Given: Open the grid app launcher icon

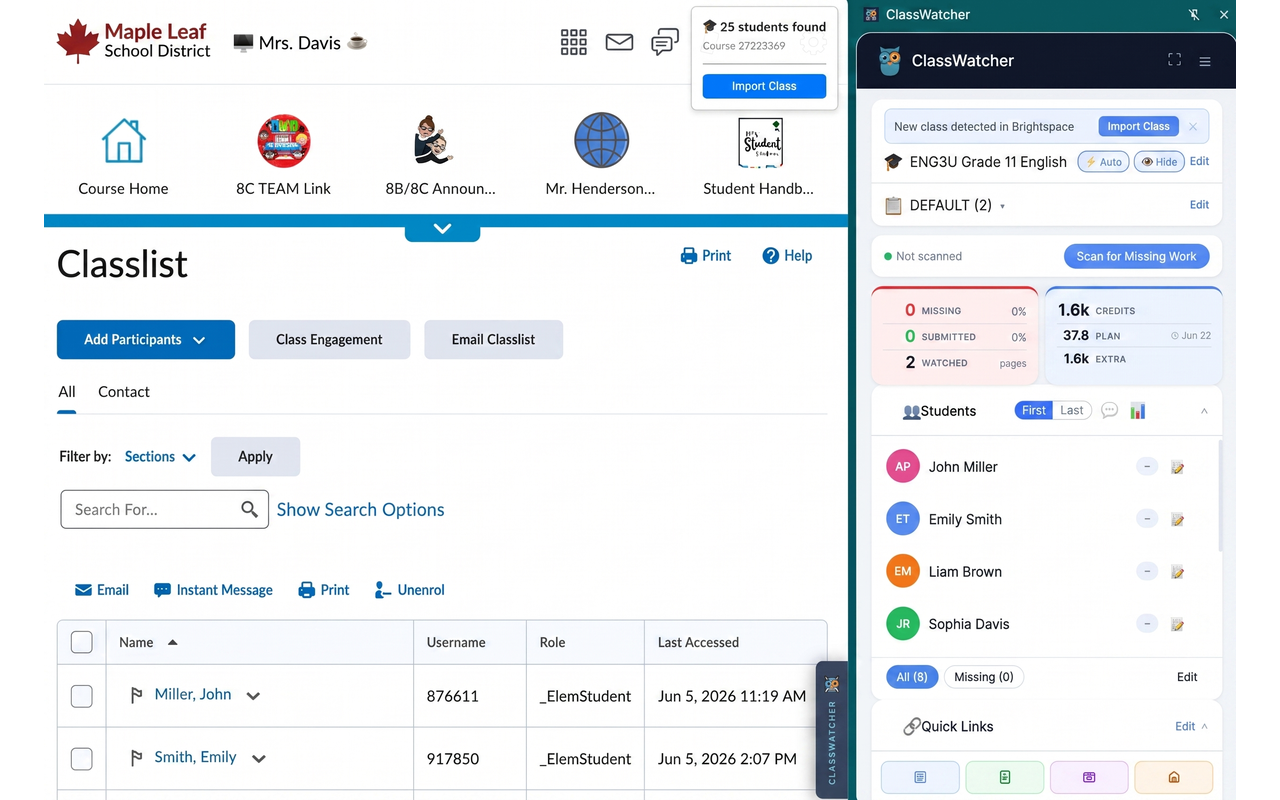Looking at the screenshot, I should [574, 42].
